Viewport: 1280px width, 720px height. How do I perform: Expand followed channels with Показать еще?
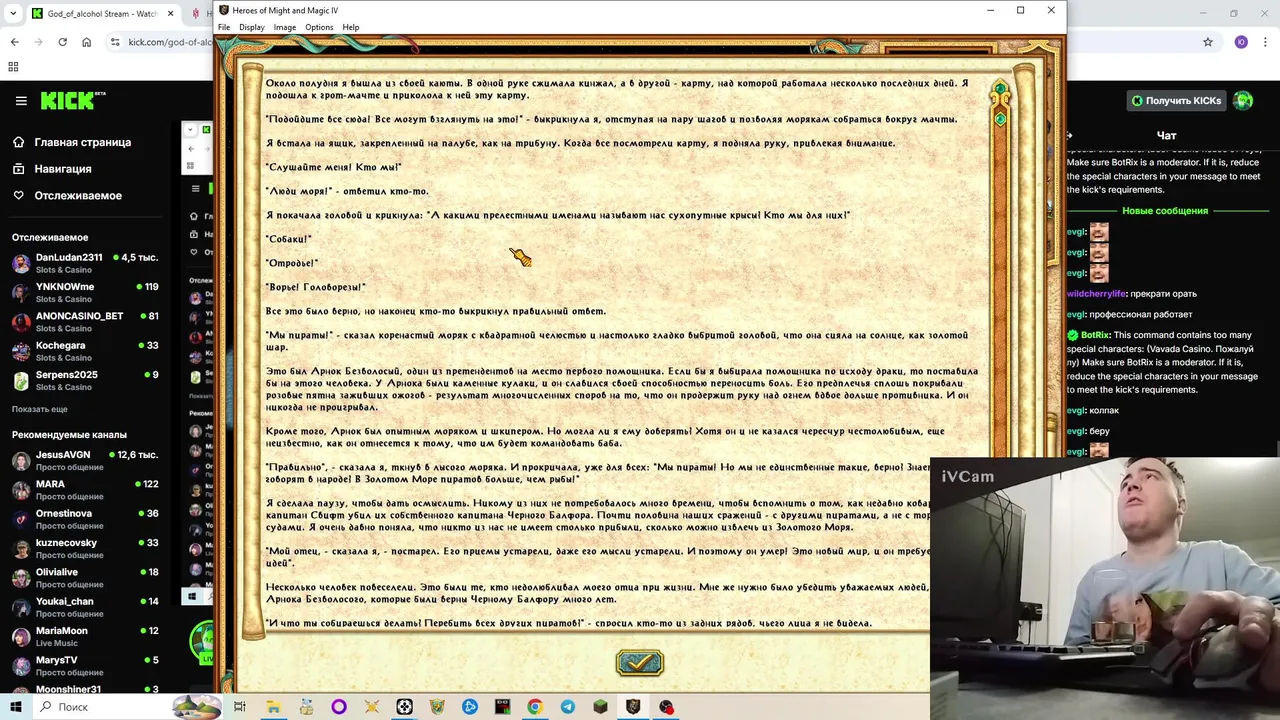(40, 409)
